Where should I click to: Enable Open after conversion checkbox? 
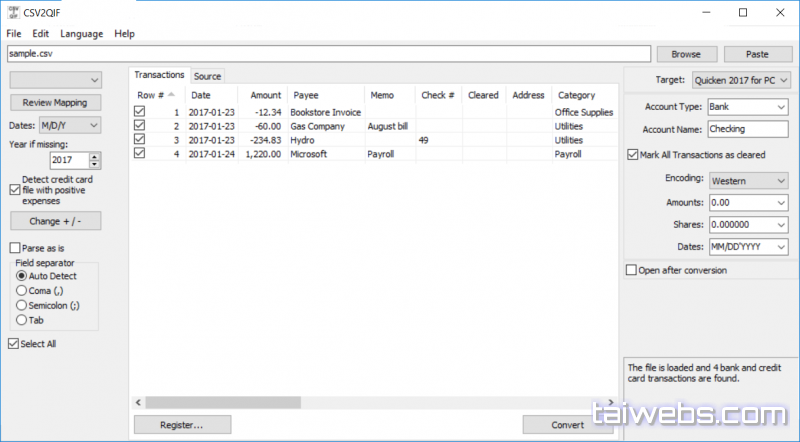point(631,270)
